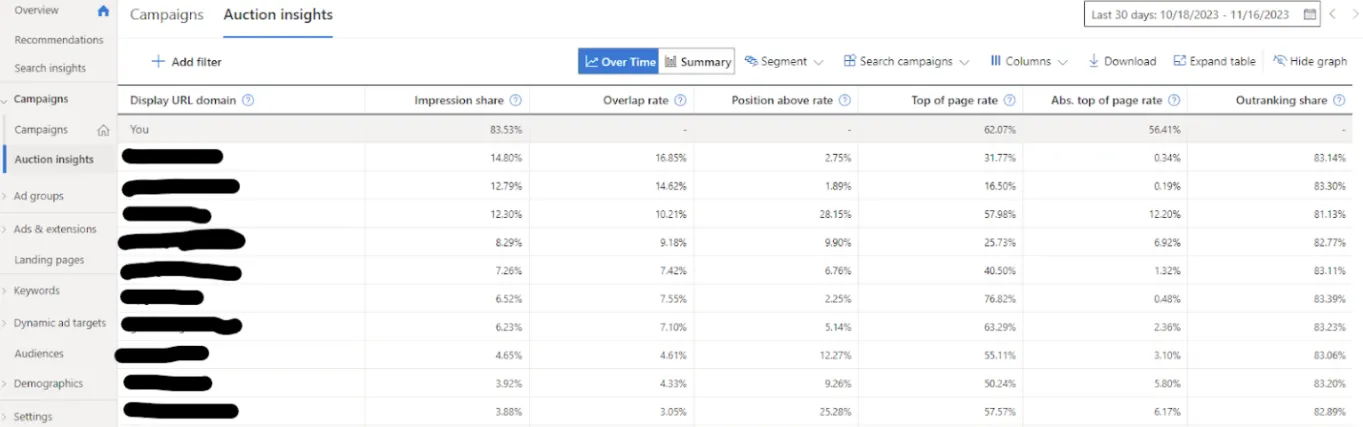Screen dimensions: 1363x427
Task: Sort by Impression share column header
Action: pos(461,100)
